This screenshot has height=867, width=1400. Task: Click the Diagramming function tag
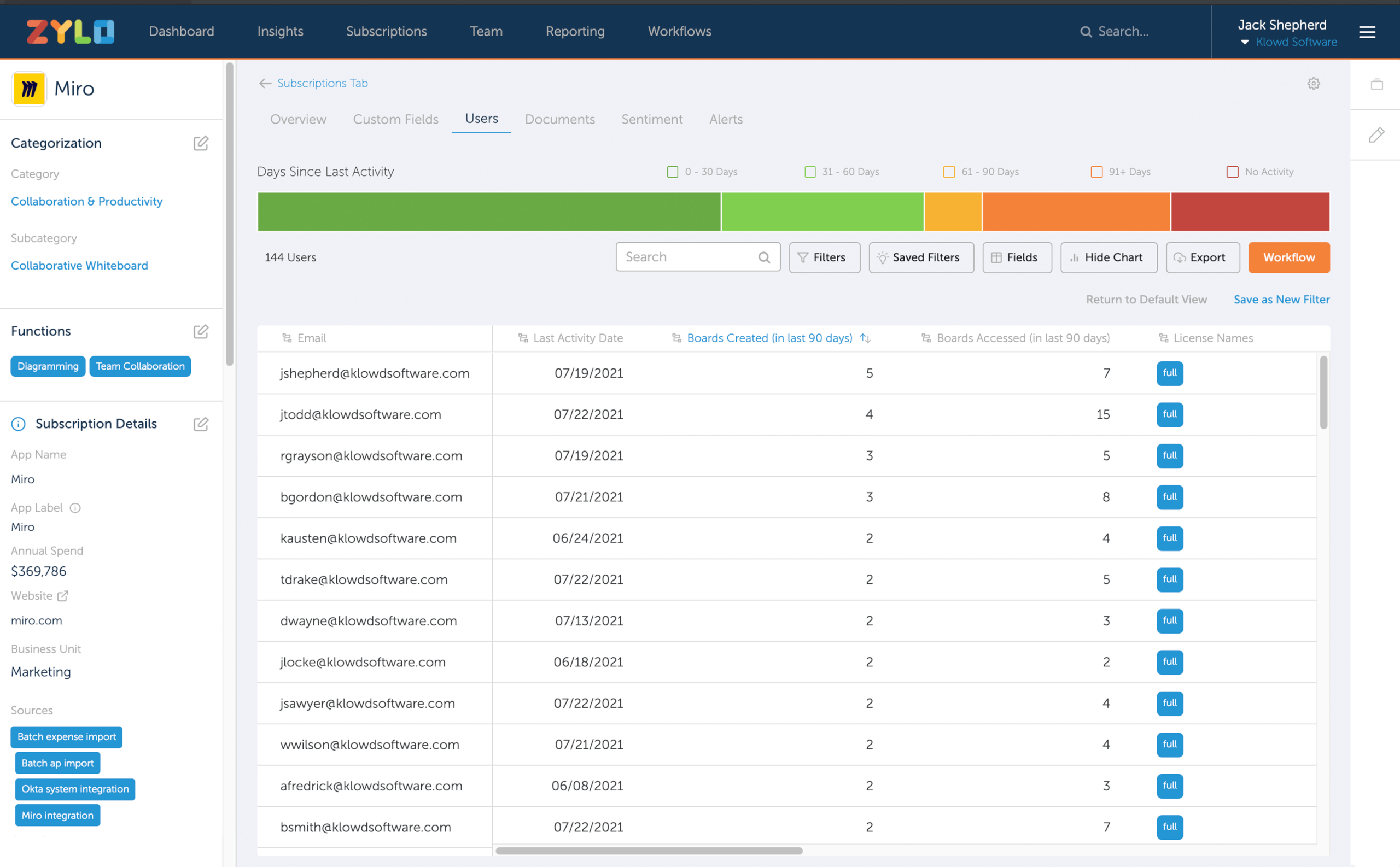pyautogui.click(x=48, y=366)
